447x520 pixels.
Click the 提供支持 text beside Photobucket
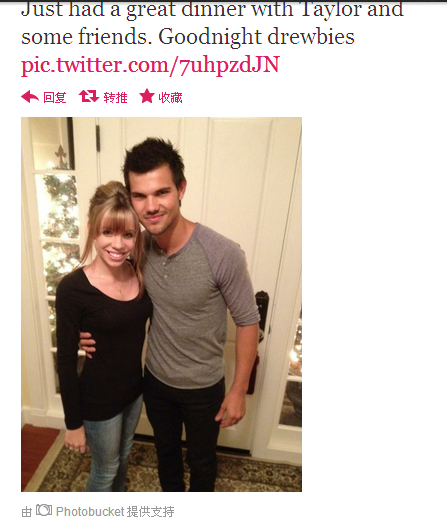tap(150, 512)
